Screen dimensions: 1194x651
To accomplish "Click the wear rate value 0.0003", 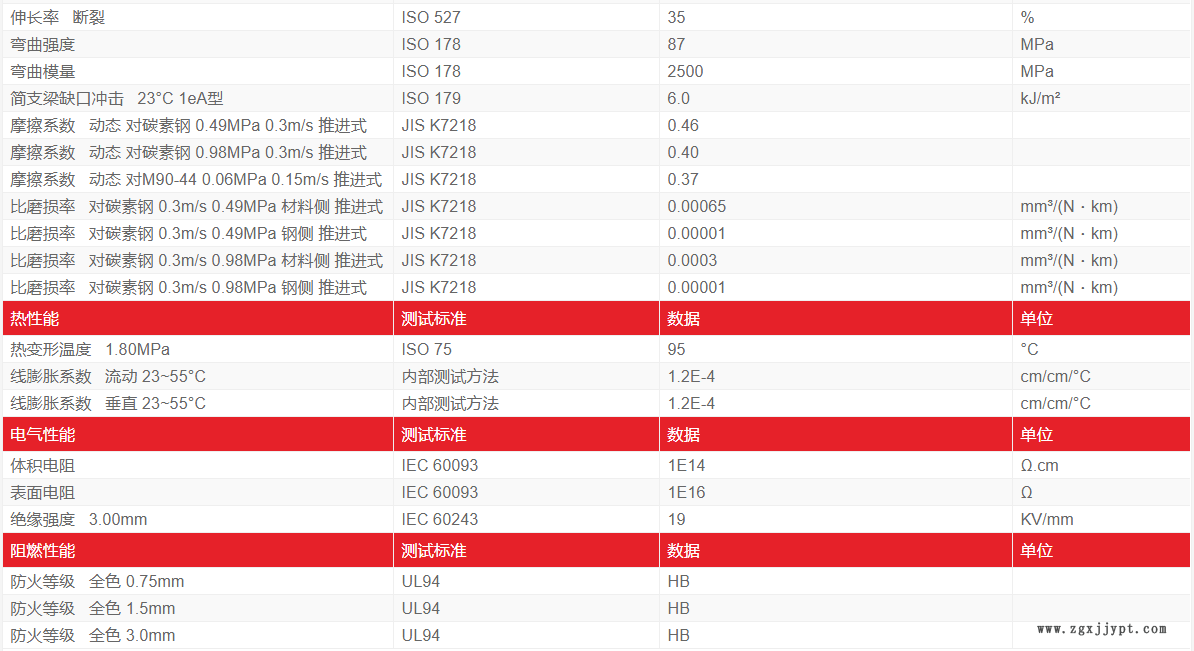I will click(x=692, y=260).
